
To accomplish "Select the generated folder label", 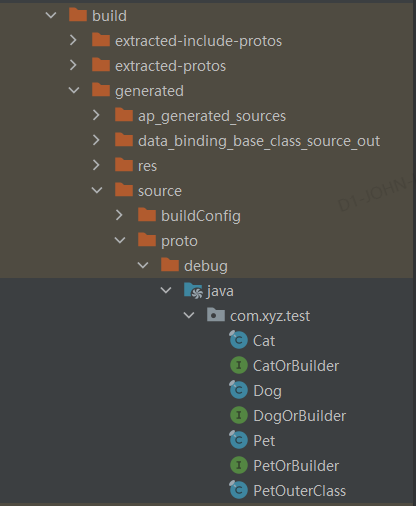I will click(x=149, y=91).
